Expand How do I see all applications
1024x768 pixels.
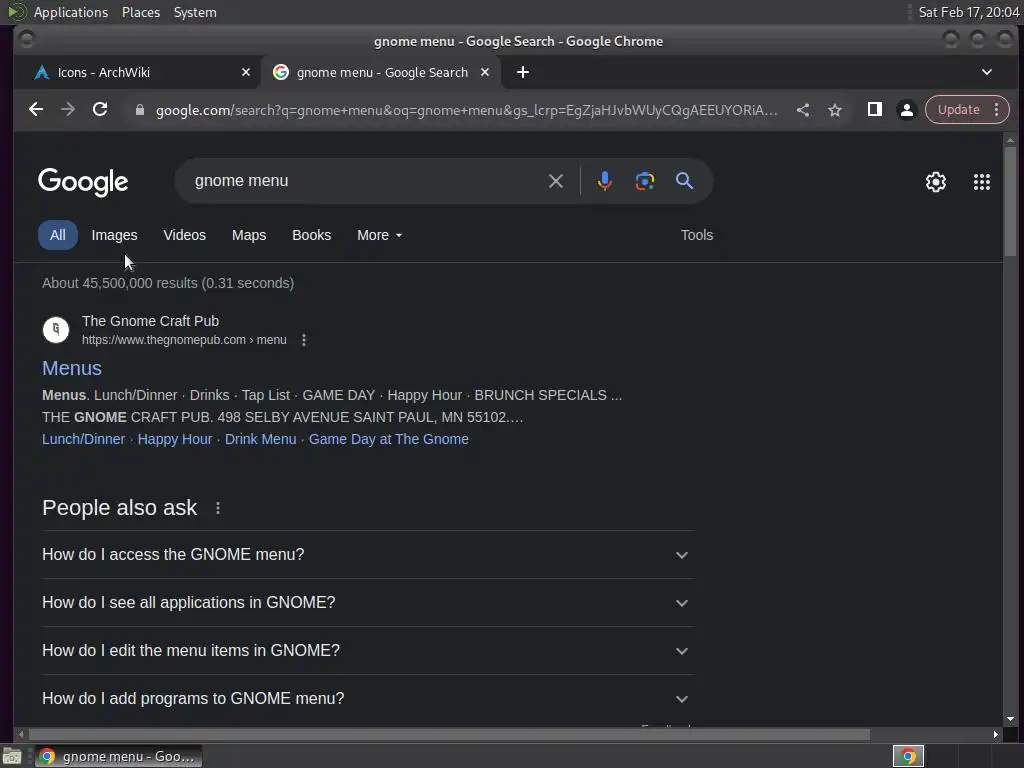point(368,603)
